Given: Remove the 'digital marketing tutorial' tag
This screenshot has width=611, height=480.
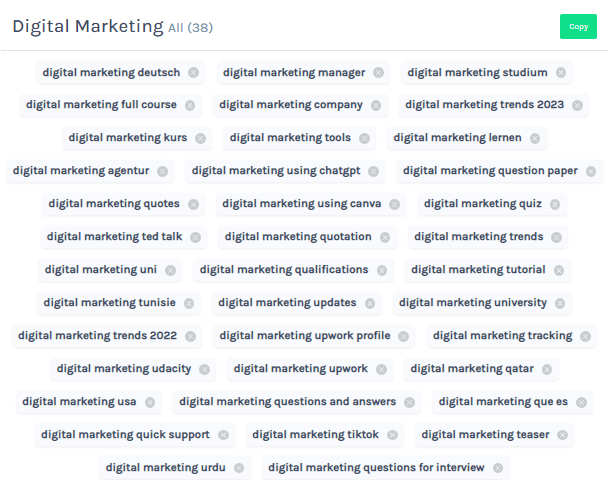Looking at the screenshot, I should click(559, 270).
